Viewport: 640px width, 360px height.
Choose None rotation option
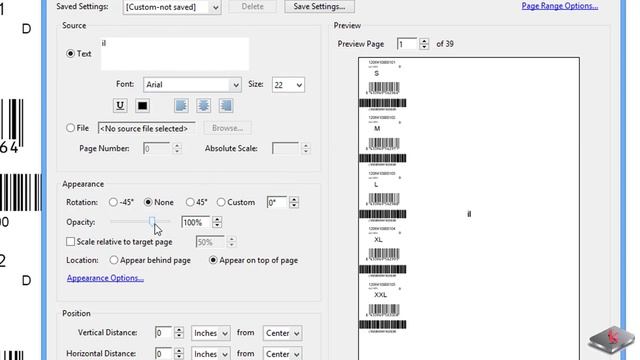(148, 202)
